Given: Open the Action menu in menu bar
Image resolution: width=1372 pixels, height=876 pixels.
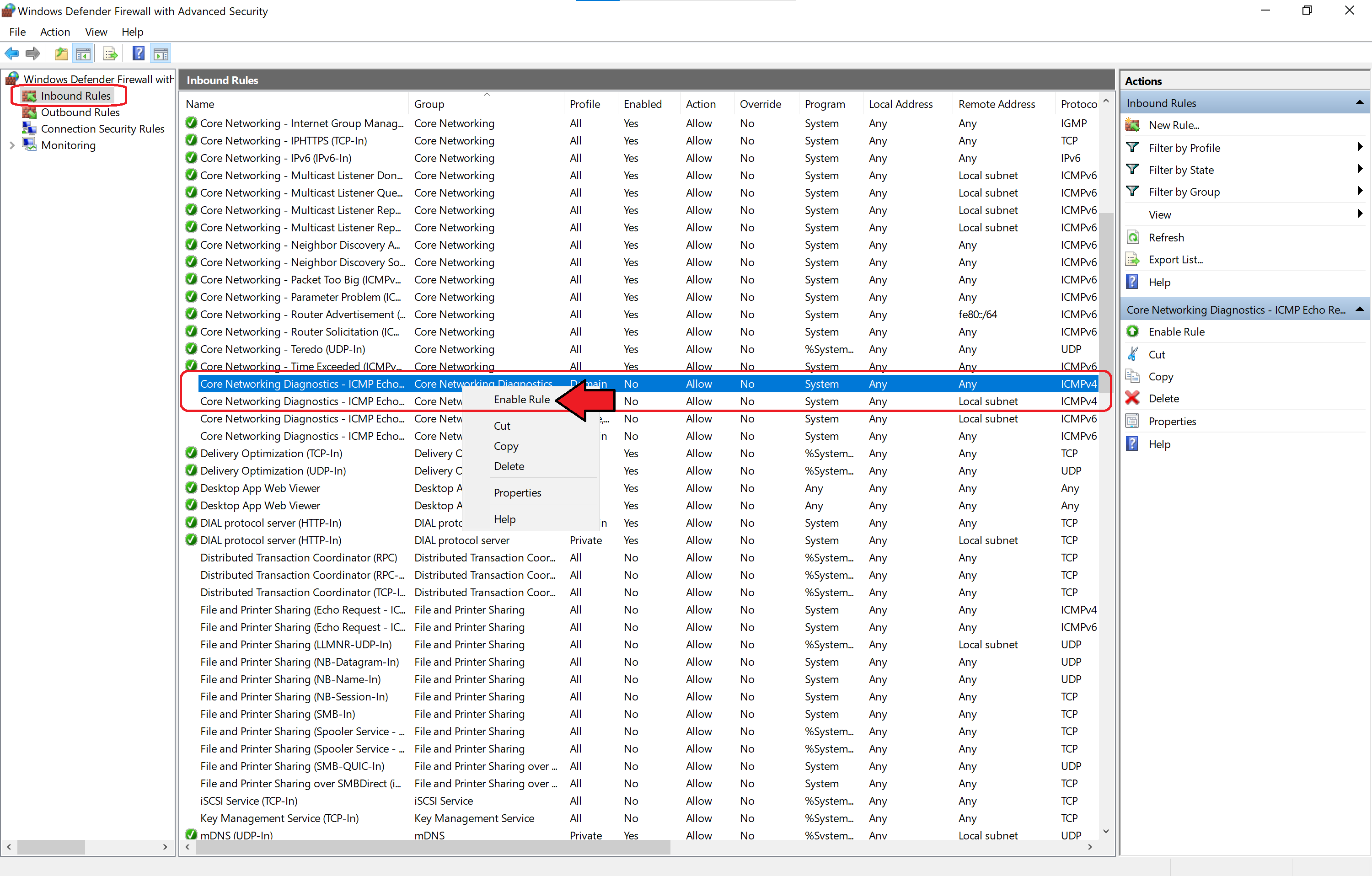Looking at the screenshot, I should point(55,32).
